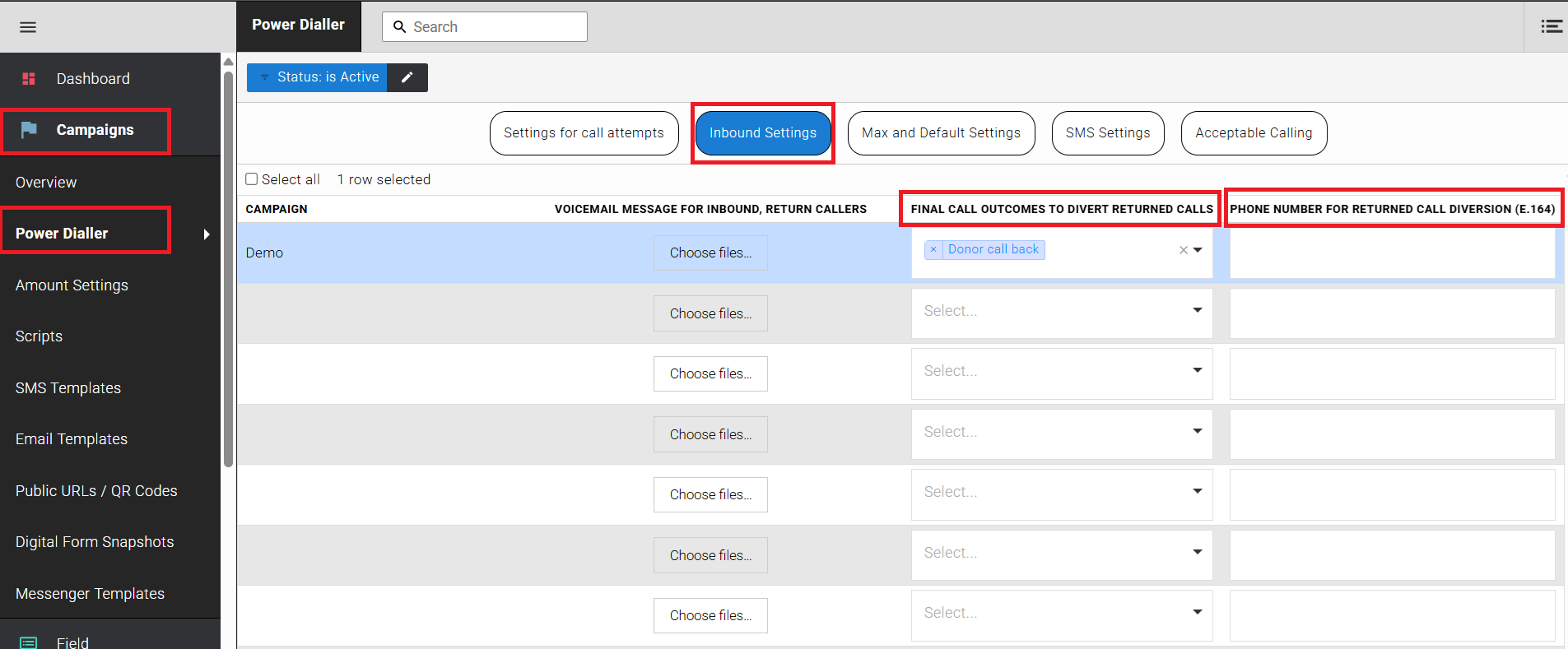Click the sidebar vertical scrollbar
This screenshot has width=1568, height=649.
[228, 269]
